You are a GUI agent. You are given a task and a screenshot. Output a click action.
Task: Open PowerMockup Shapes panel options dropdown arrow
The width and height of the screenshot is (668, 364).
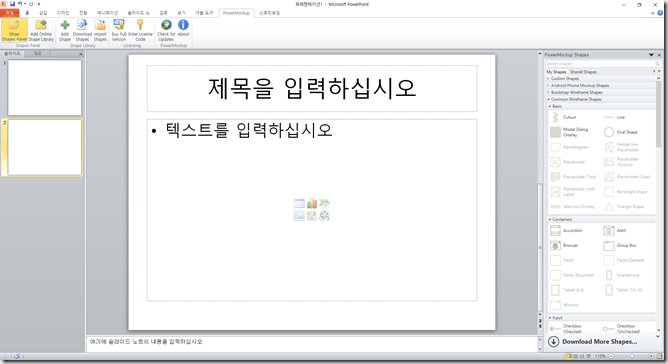tap(651, 55)
